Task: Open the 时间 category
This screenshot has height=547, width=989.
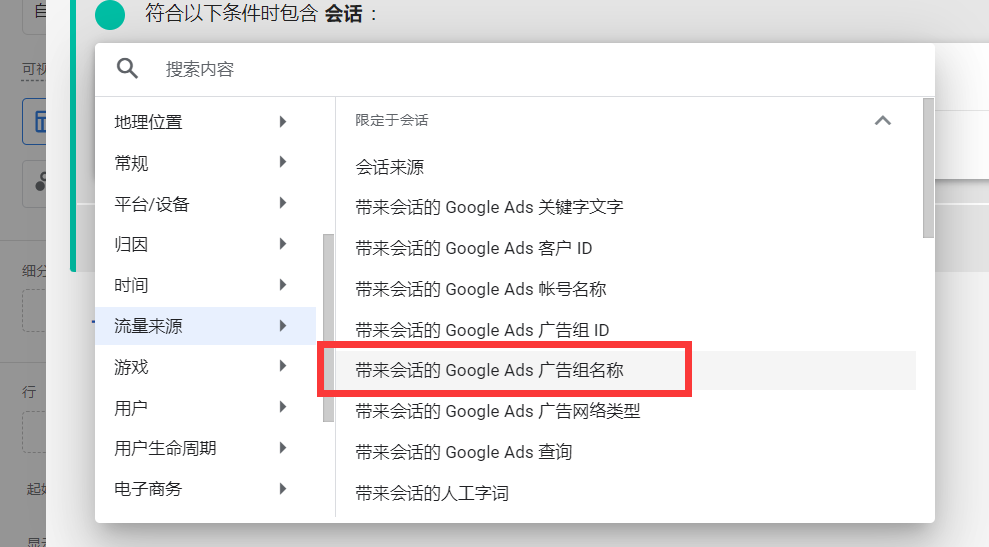Action: point(205,285)
